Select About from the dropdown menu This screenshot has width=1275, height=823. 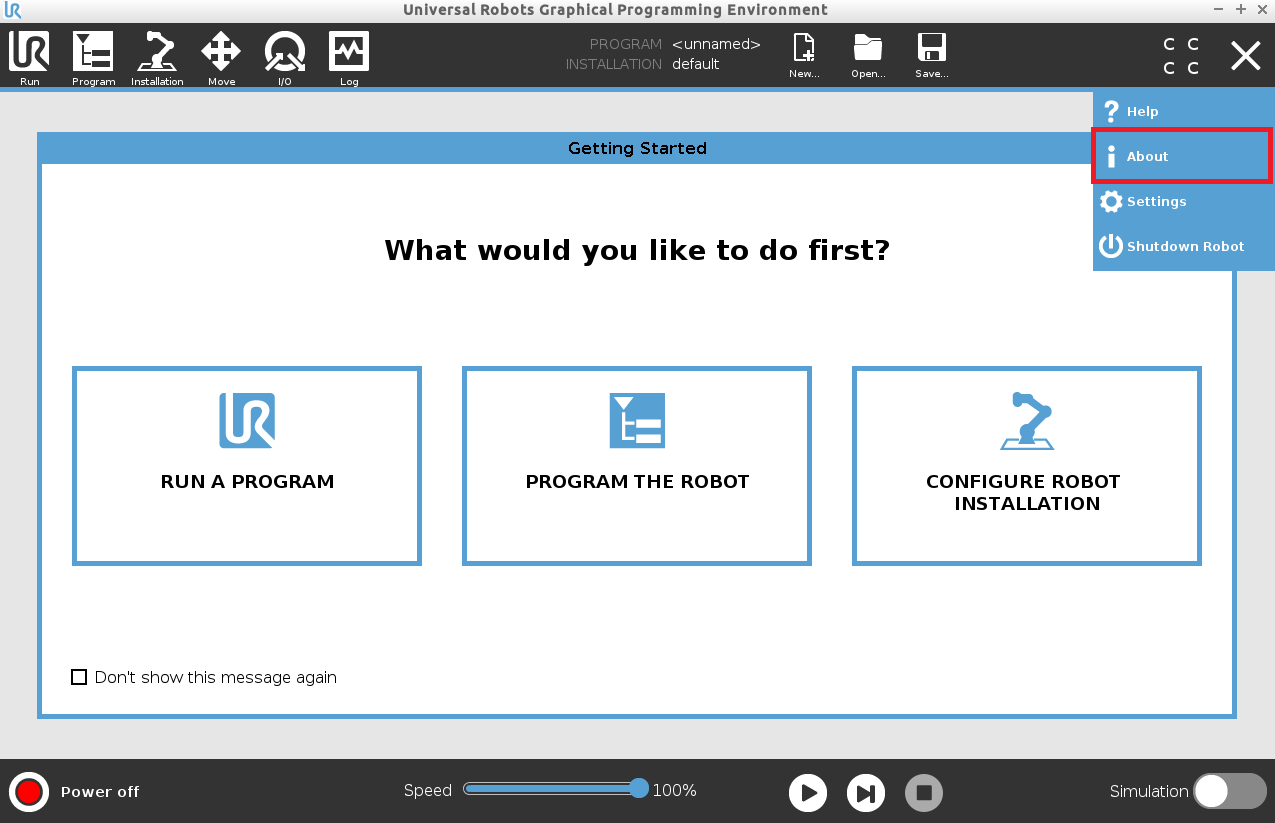tap(1183, 156)
